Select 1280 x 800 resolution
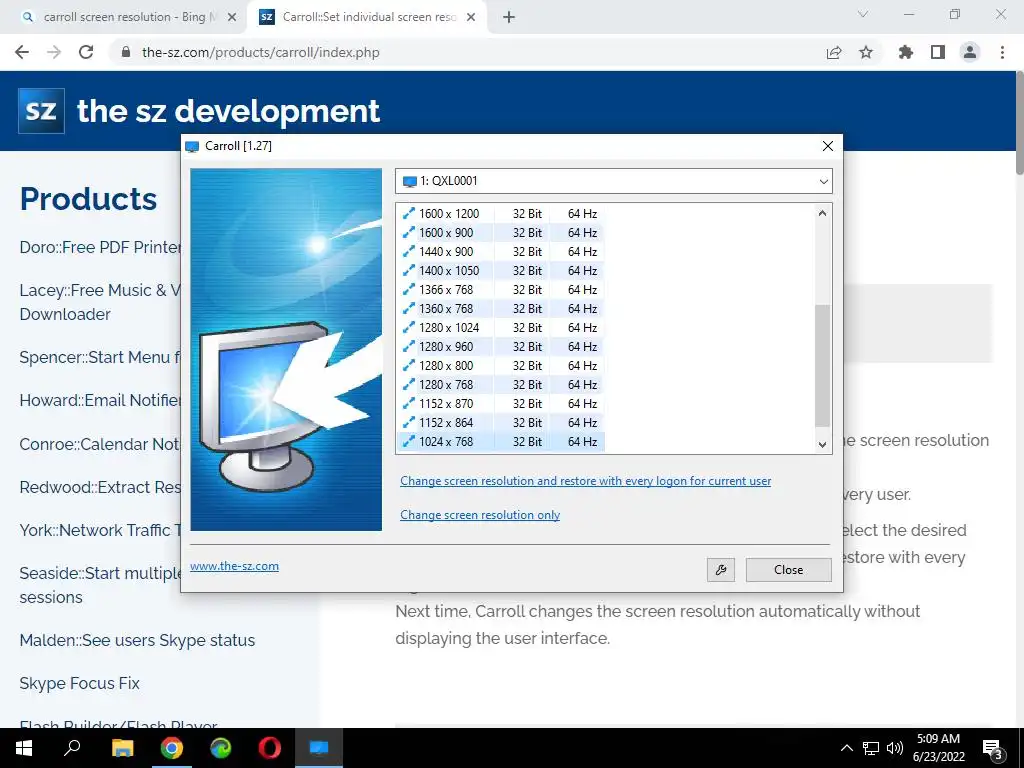The width and height of the screenshot is (1024, 768). coord(500,366)
